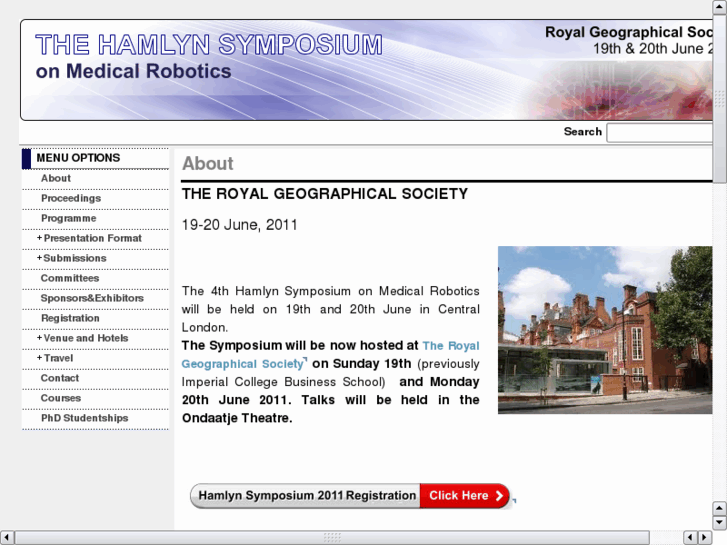727x545 pixels.
Task: Click the horizontal scrollbar thumb
Action: coord(332,537)
